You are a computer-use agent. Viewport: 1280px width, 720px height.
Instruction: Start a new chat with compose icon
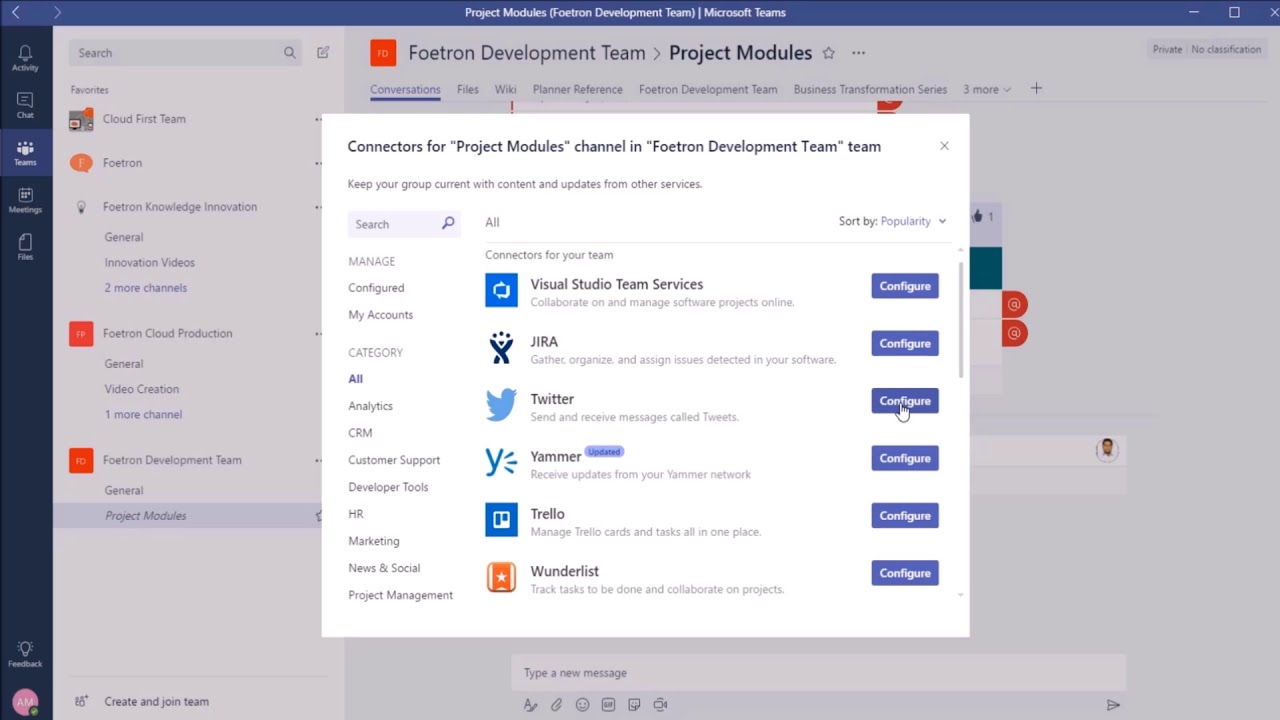(x=323, y=52)
